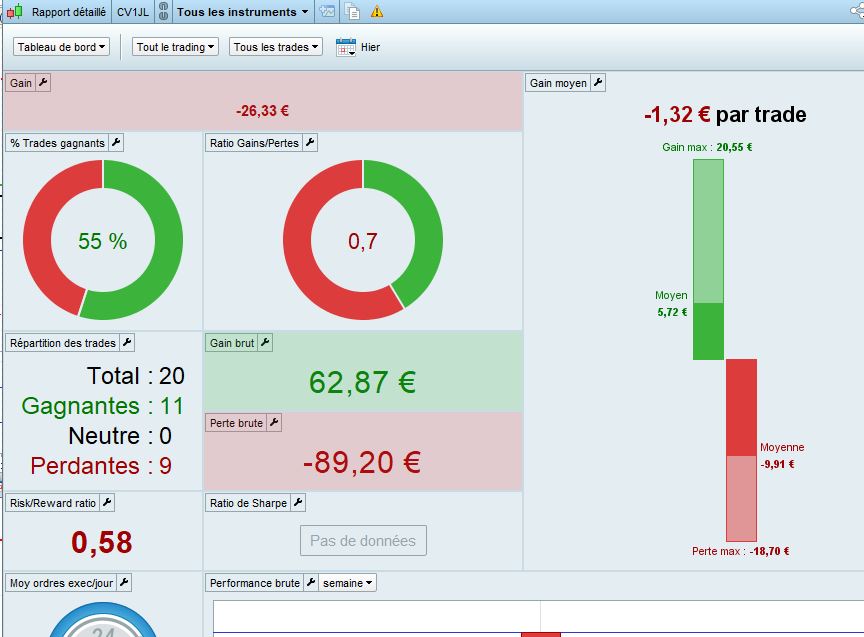Open the semaine period dropdown
The width and height of the screenshot is (864, 637).
point(347,583)
